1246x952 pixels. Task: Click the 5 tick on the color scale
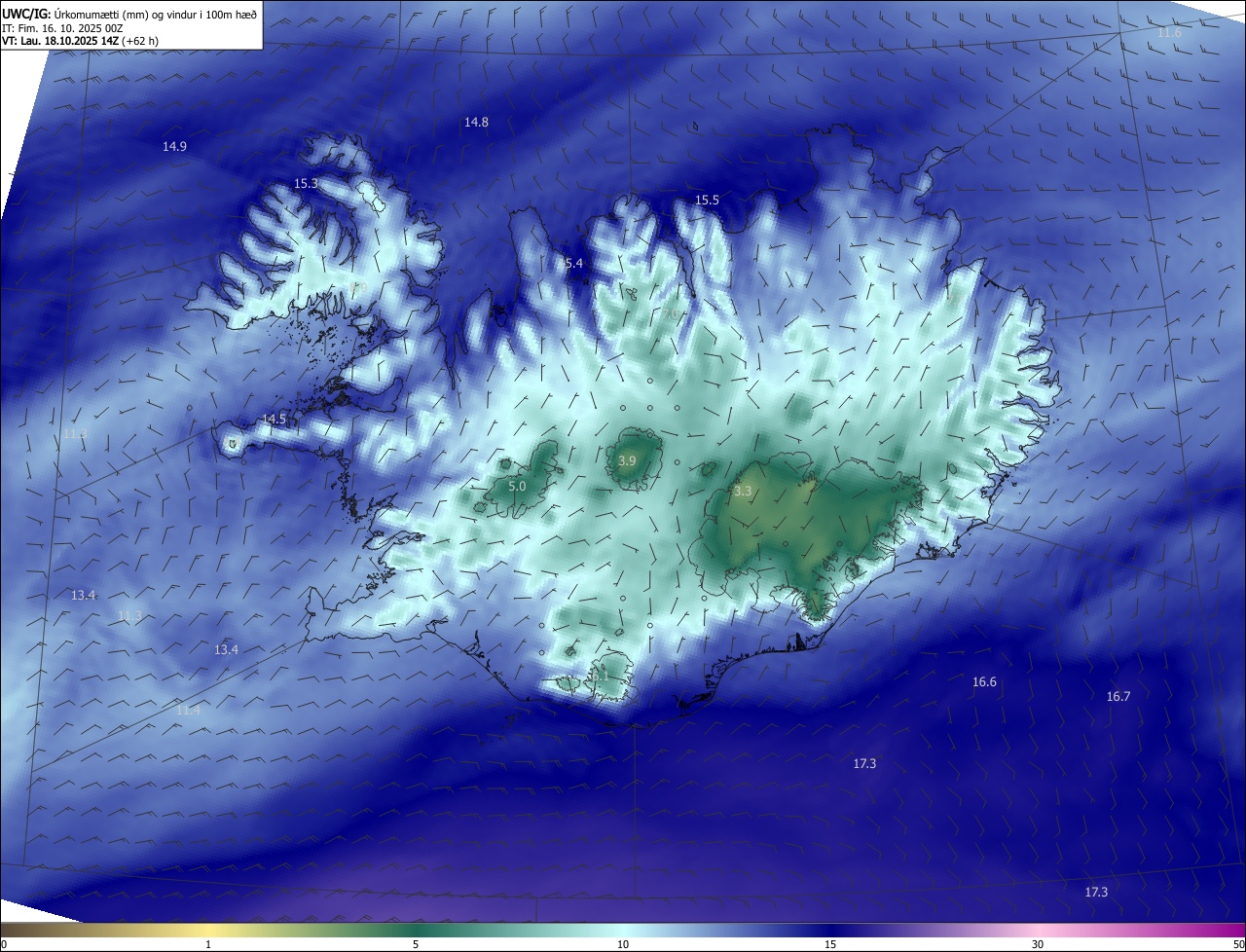(416, 944)
